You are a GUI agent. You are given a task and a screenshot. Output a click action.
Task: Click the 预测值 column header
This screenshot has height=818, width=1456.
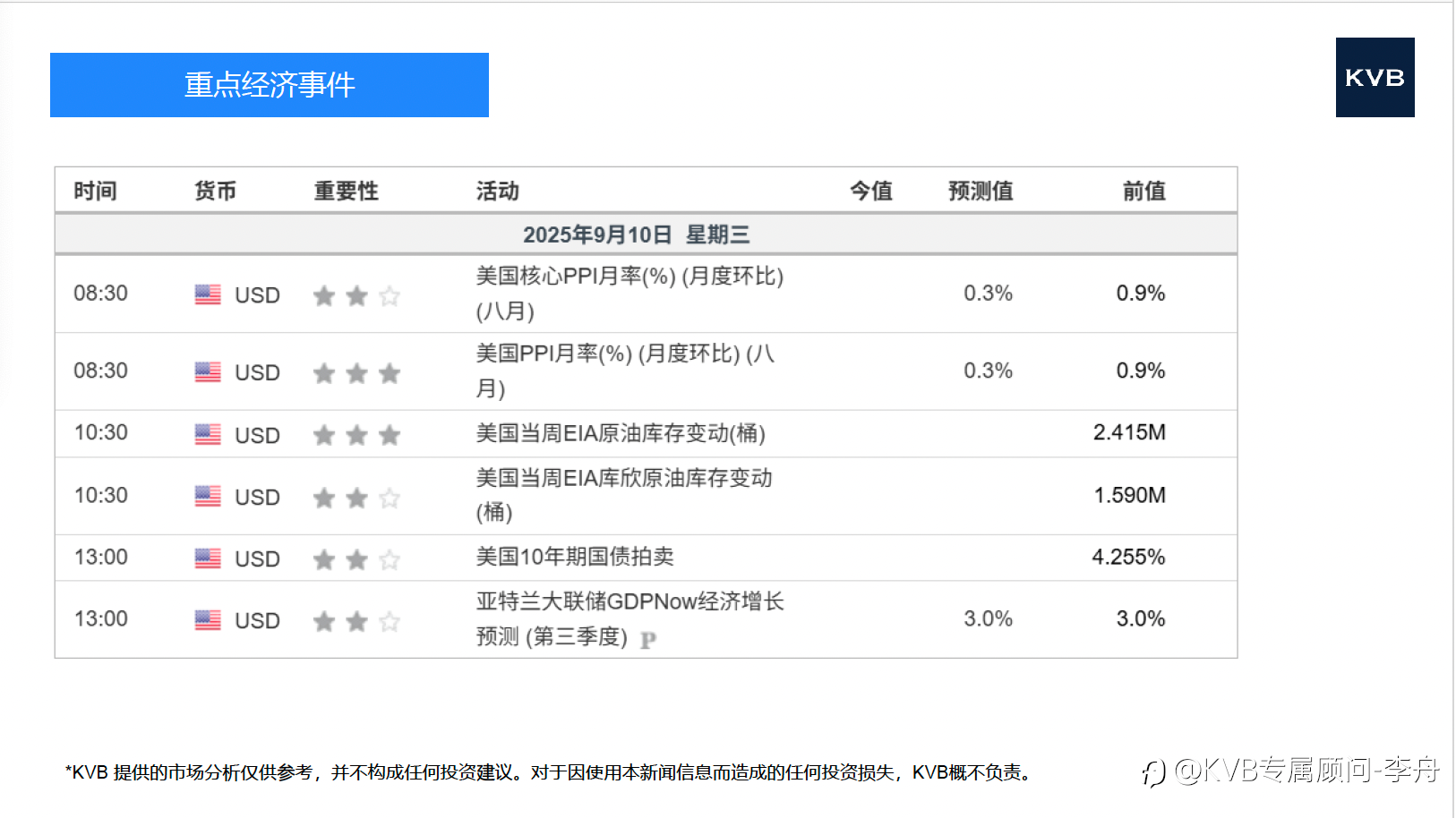click(981, 191)
